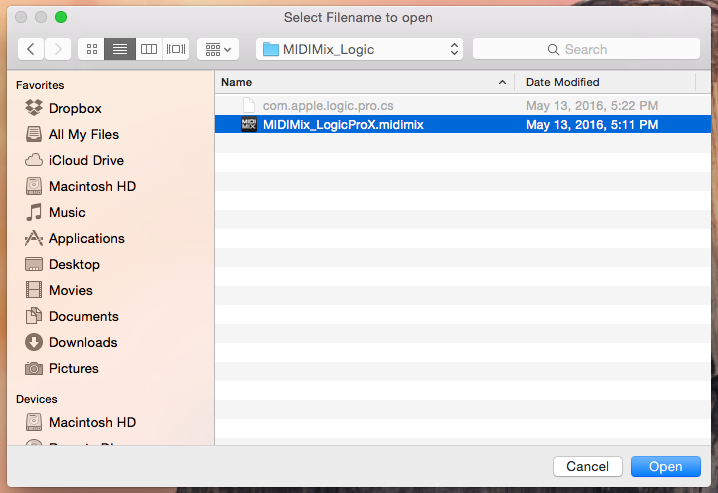
Task: Open the item arrangement dropdown
Action: 218,49
